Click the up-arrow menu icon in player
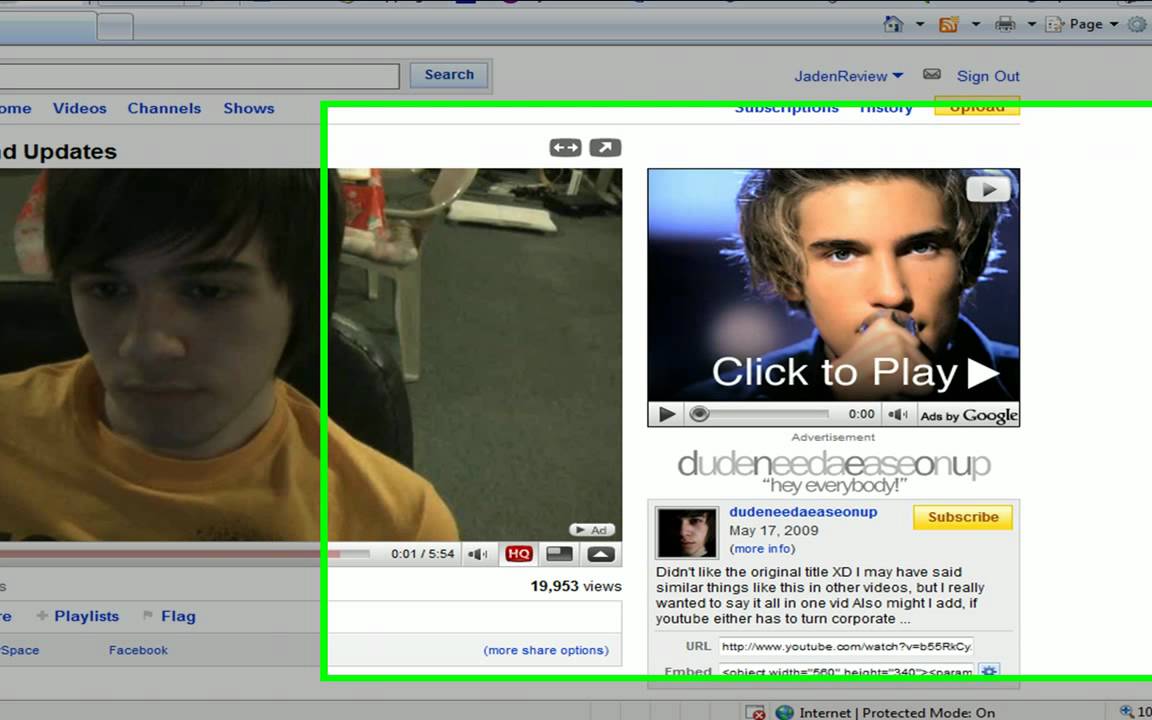1152x720 pixels. [x=600, y=555]
